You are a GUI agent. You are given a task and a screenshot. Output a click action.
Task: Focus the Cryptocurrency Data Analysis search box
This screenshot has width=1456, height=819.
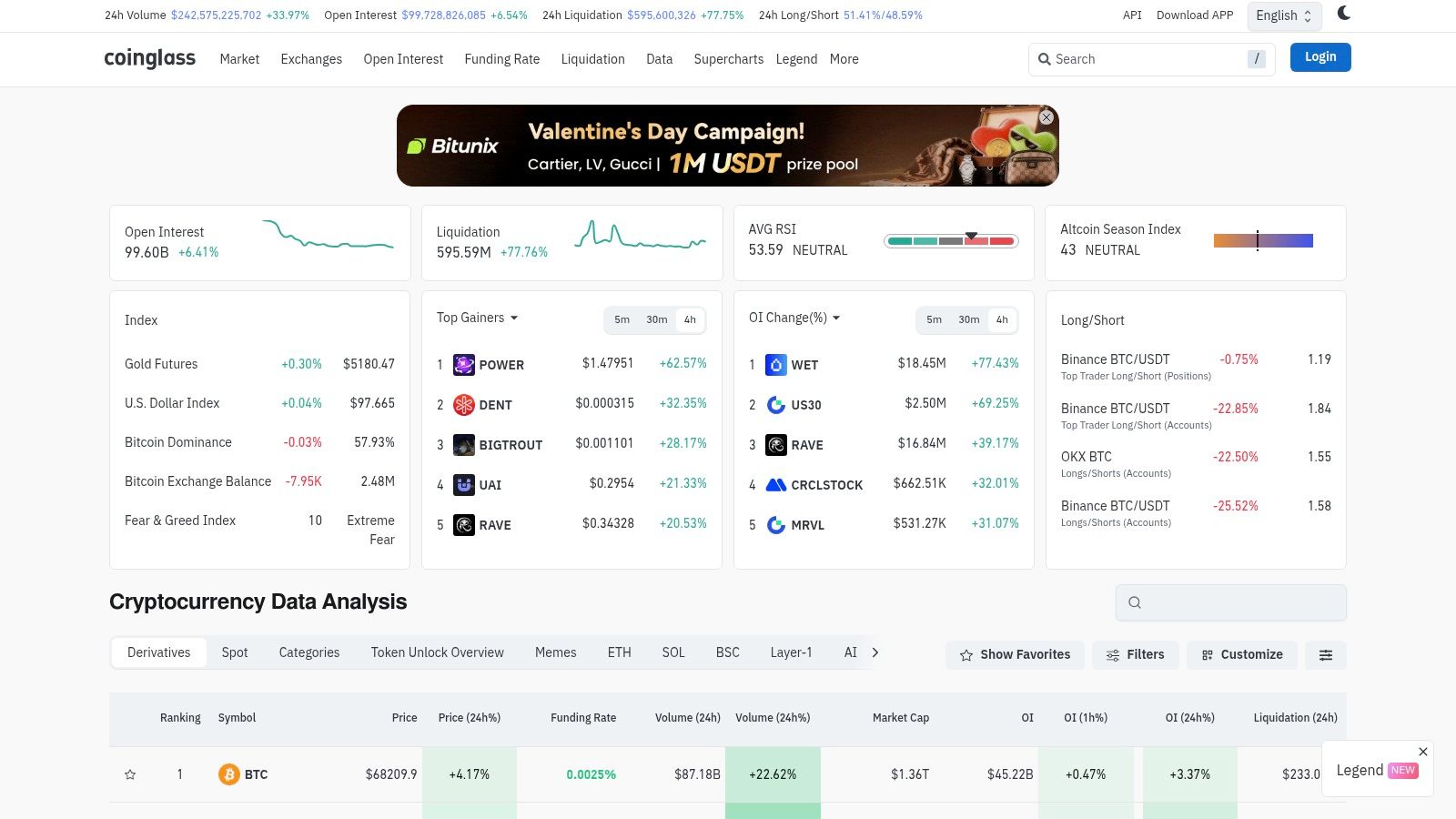1231,602
